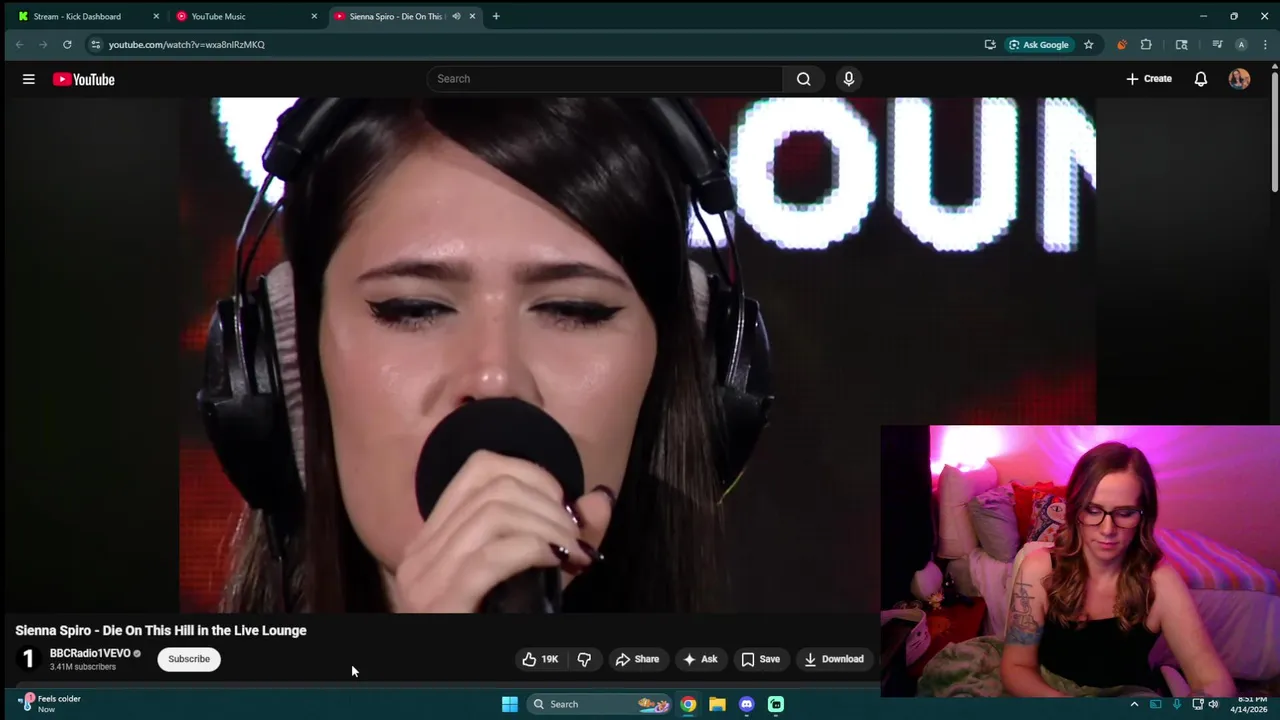Share the Sienna Spiro video
The width and height of the screenshot is (1280, 720).
point(637,659)
